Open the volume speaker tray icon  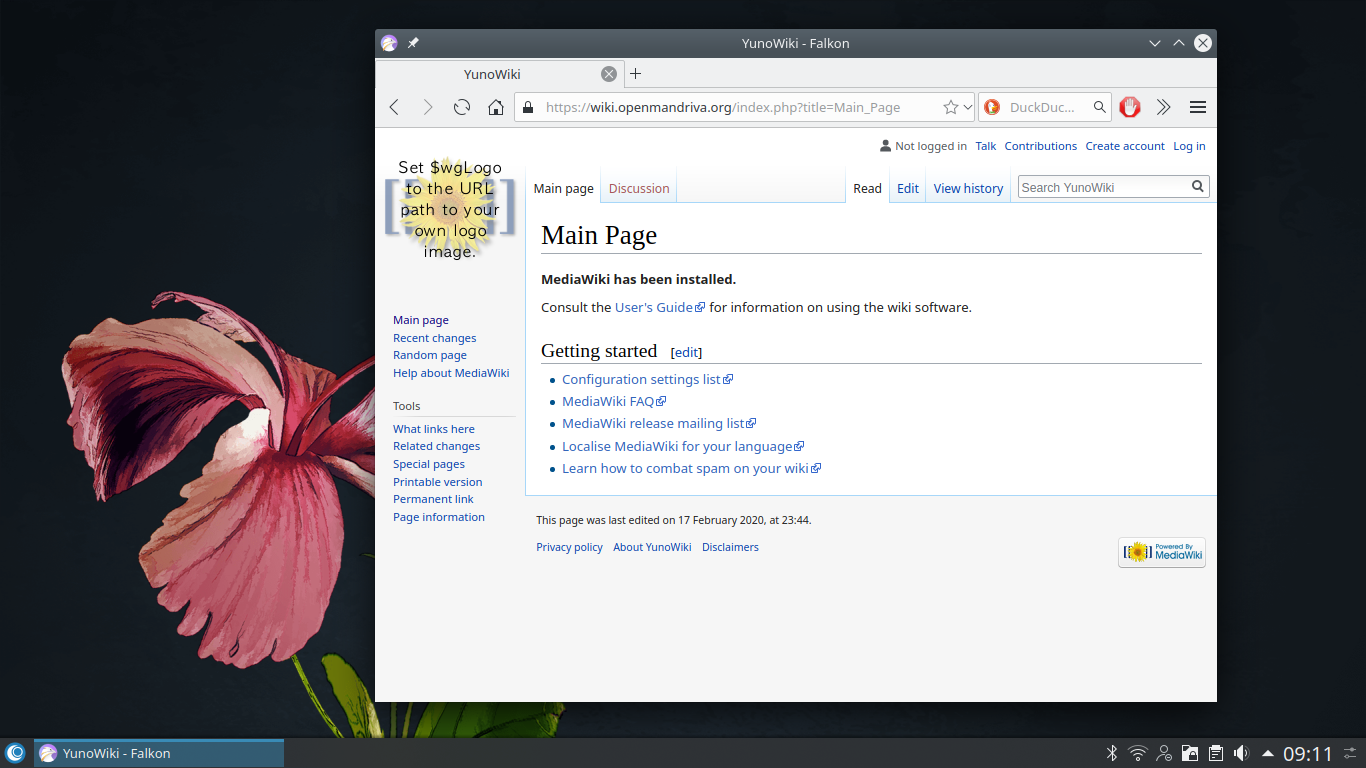click(1241, 753)
